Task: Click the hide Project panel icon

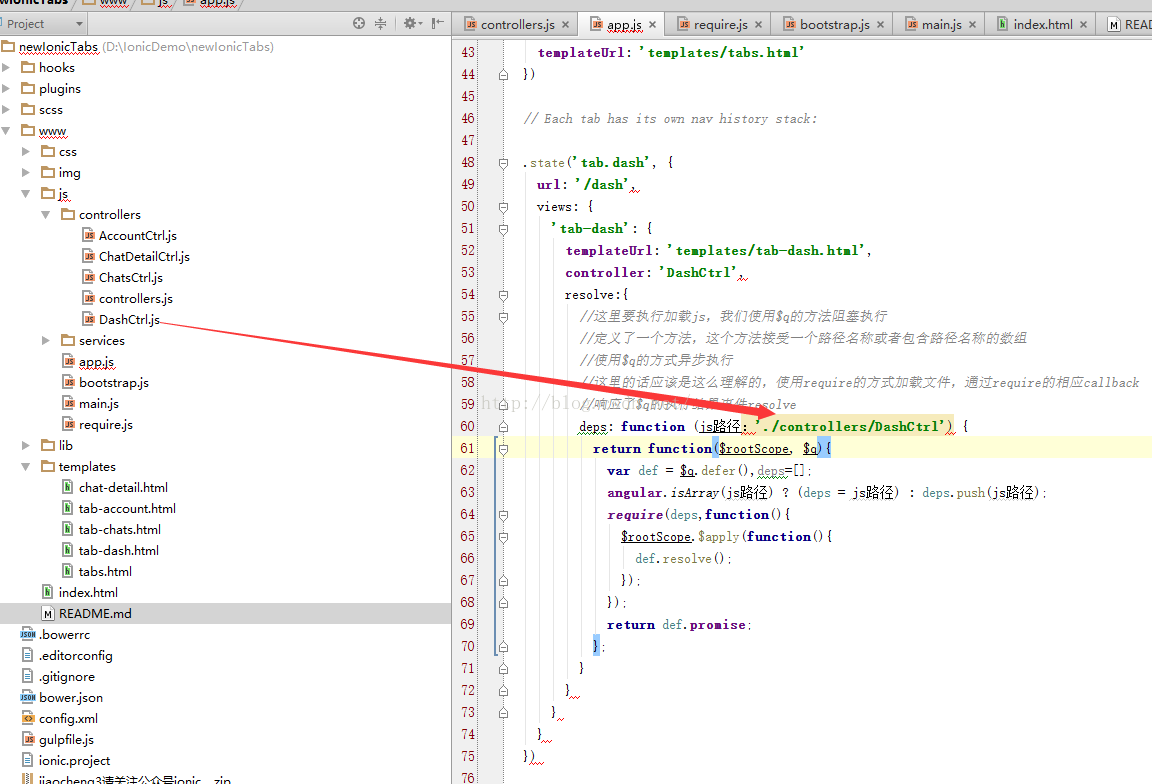Action: tap(438, 24)
